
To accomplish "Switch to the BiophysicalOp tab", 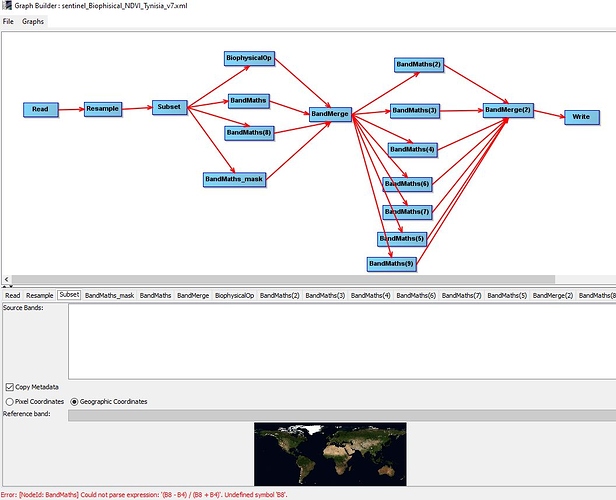I will (x=235, y=295).
